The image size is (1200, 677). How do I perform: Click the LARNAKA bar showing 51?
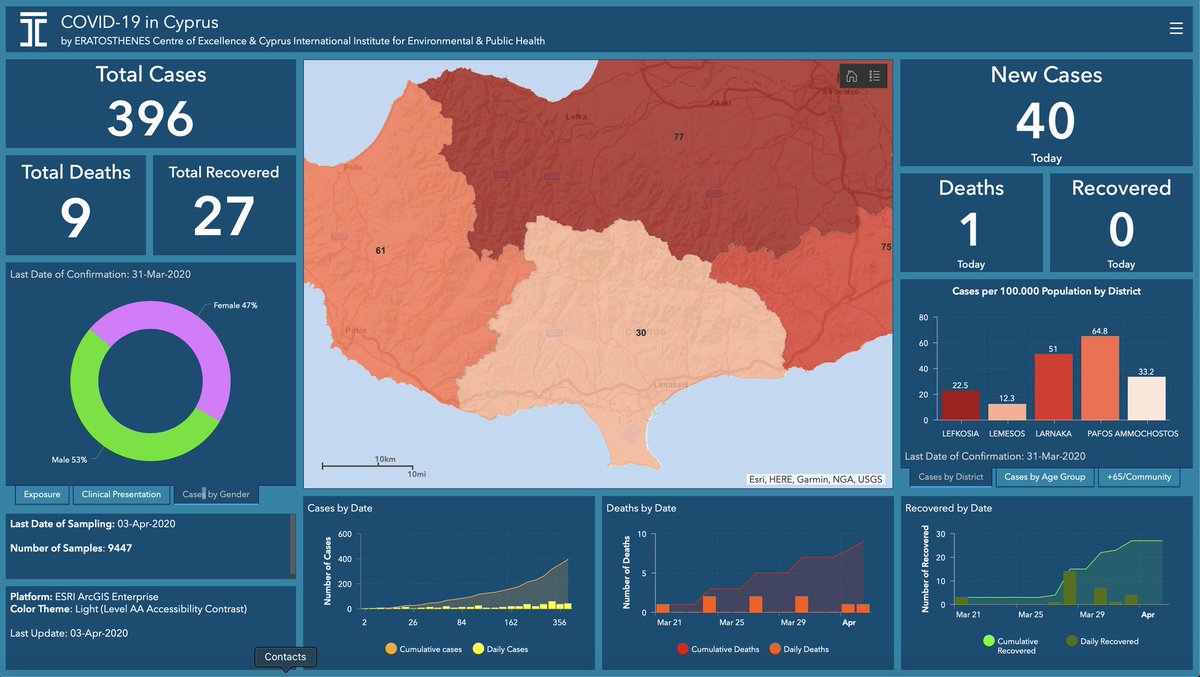tap(1053, 386)
